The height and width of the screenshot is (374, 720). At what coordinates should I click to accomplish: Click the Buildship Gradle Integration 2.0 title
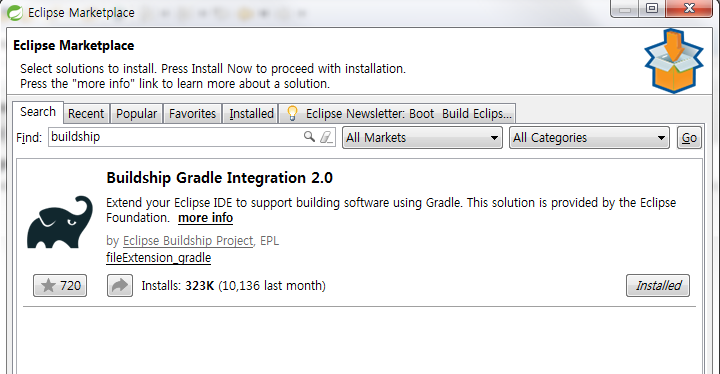[x=219, y=178]
